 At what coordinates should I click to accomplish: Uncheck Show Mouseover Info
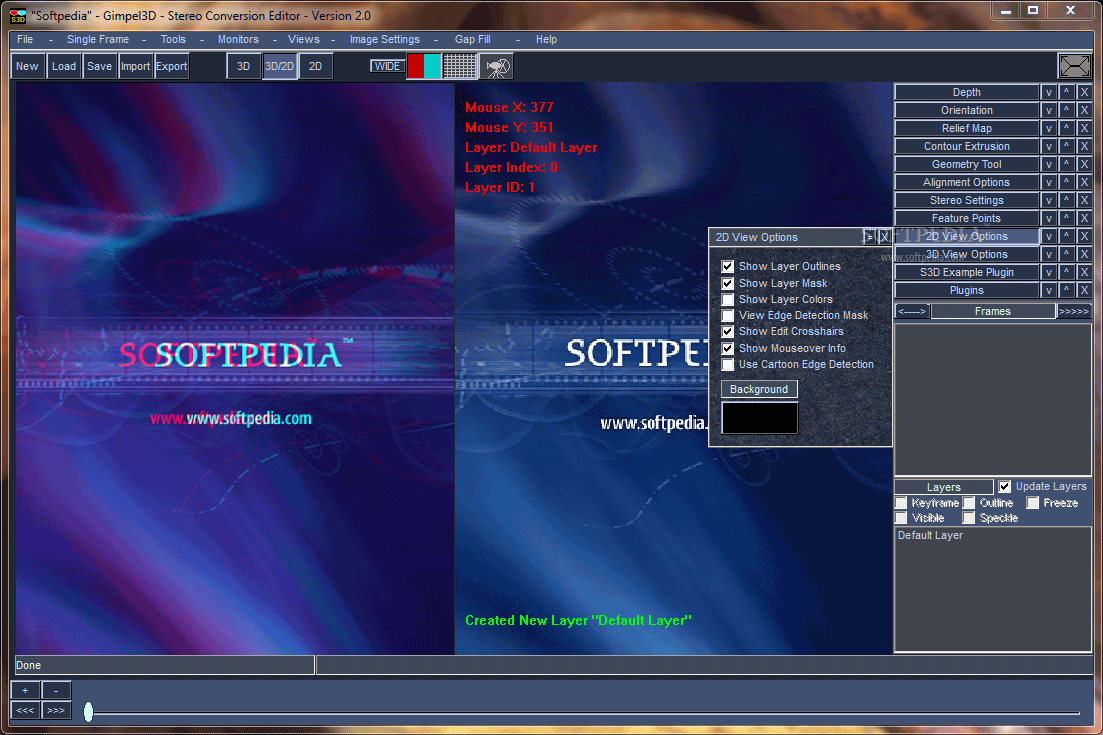click(727, 348)
